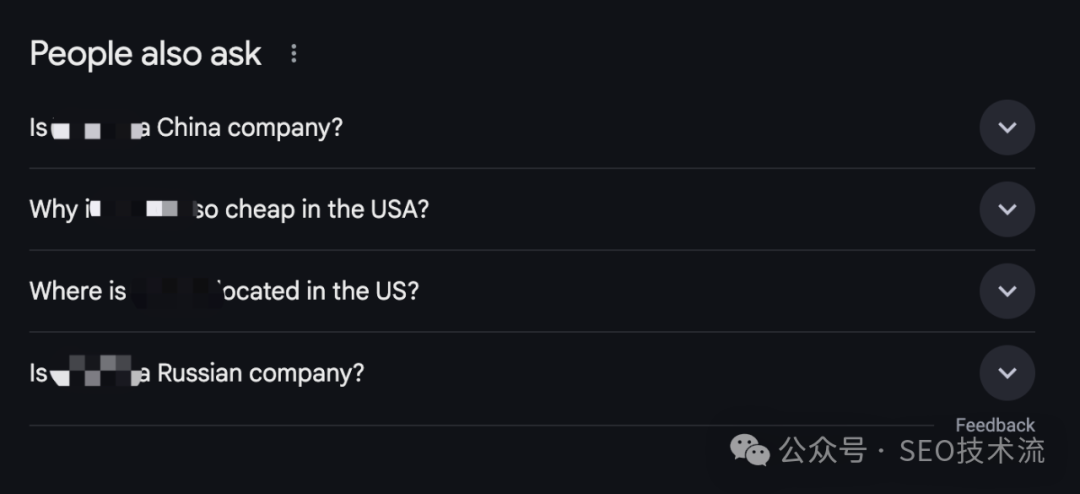Click the "Where is" question text
Screen dimensions: 1080x494
[78, 291]
